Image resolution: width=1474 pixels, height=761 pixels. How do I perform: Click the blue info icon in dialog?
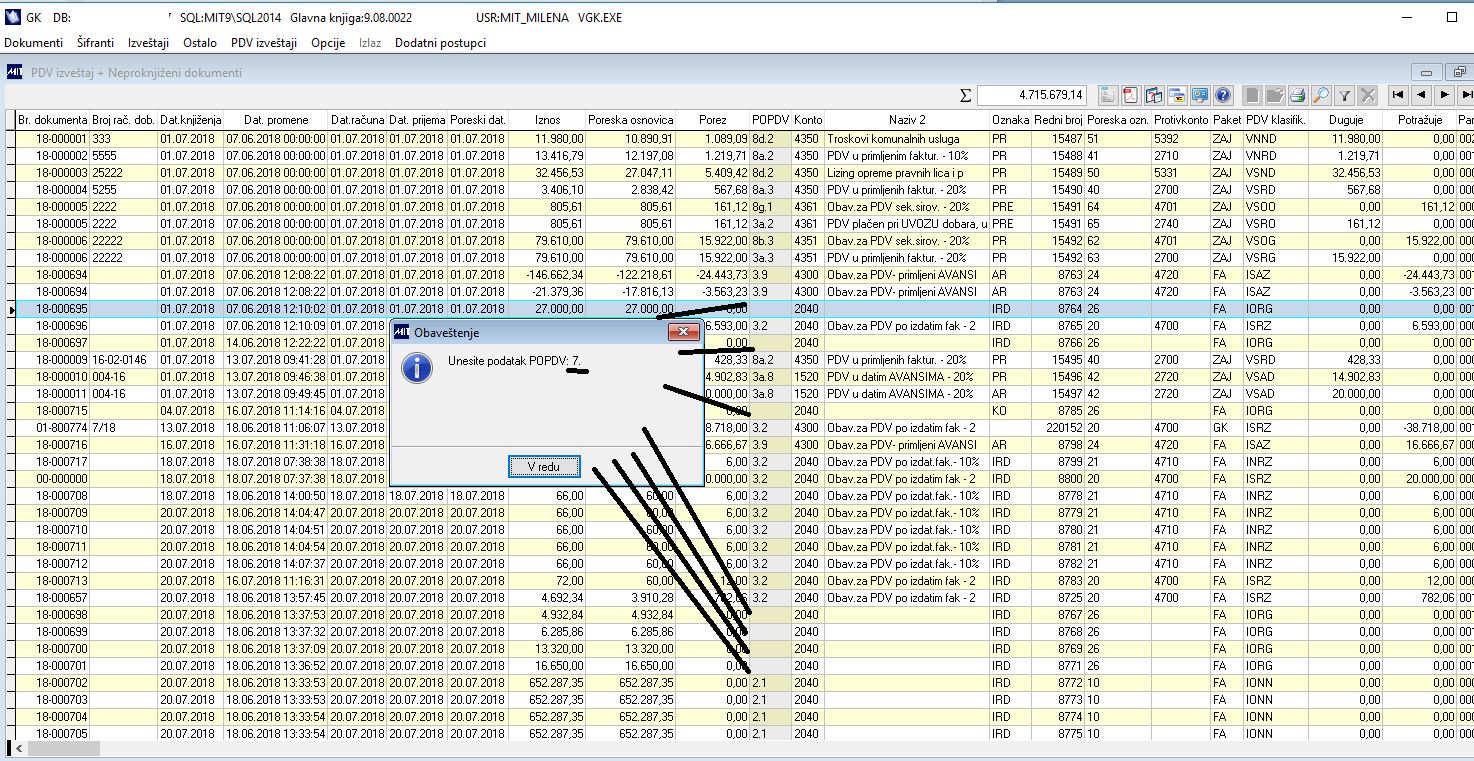416,367
